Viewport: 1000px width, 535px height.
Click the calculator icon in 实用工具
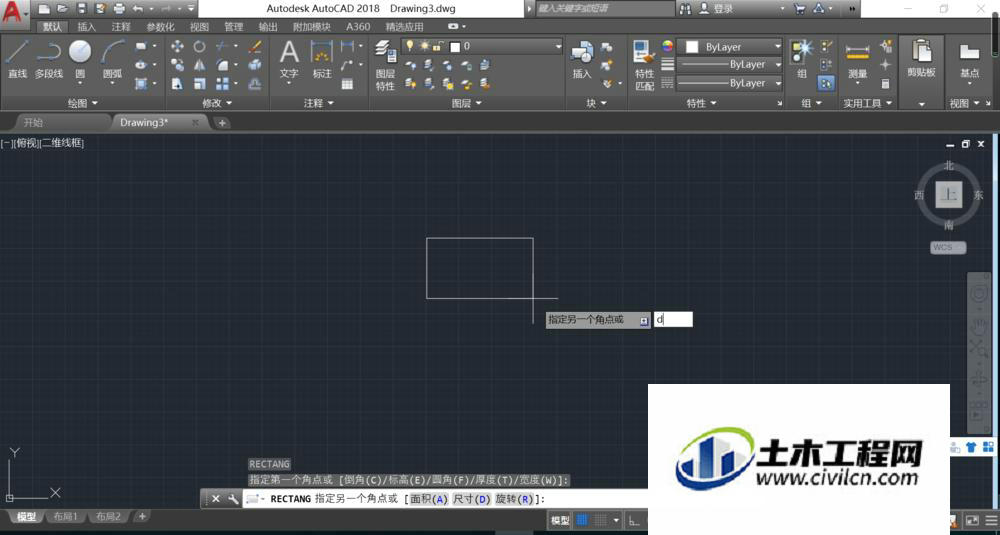point(885,84)
